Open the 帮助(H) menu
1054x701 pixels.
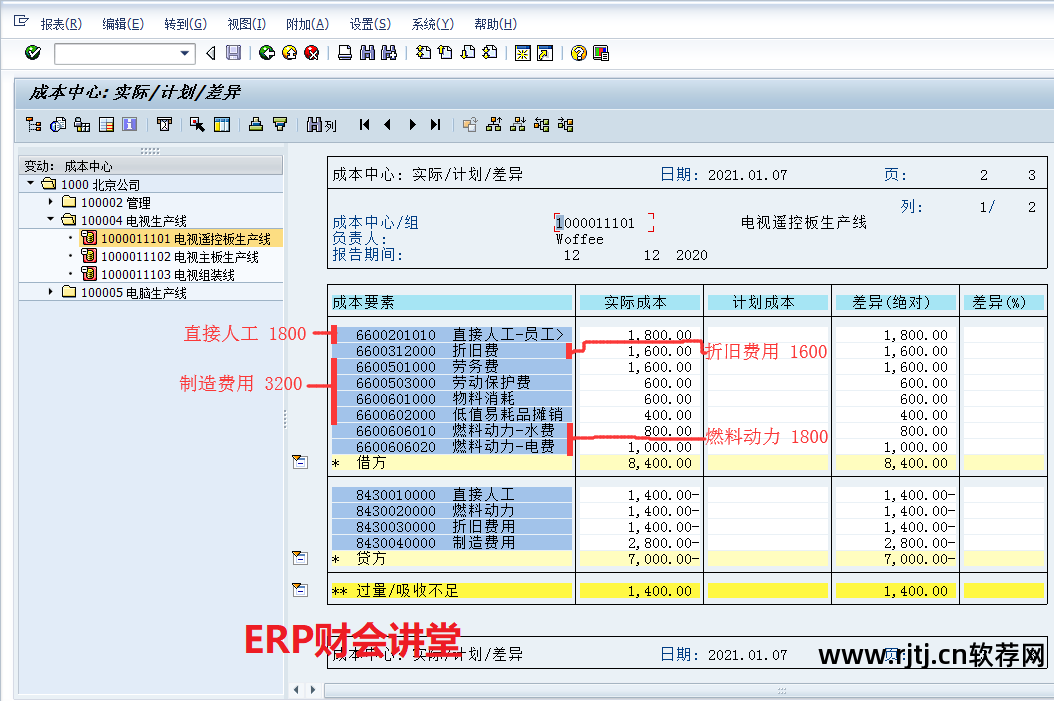[x=495, y=24]
